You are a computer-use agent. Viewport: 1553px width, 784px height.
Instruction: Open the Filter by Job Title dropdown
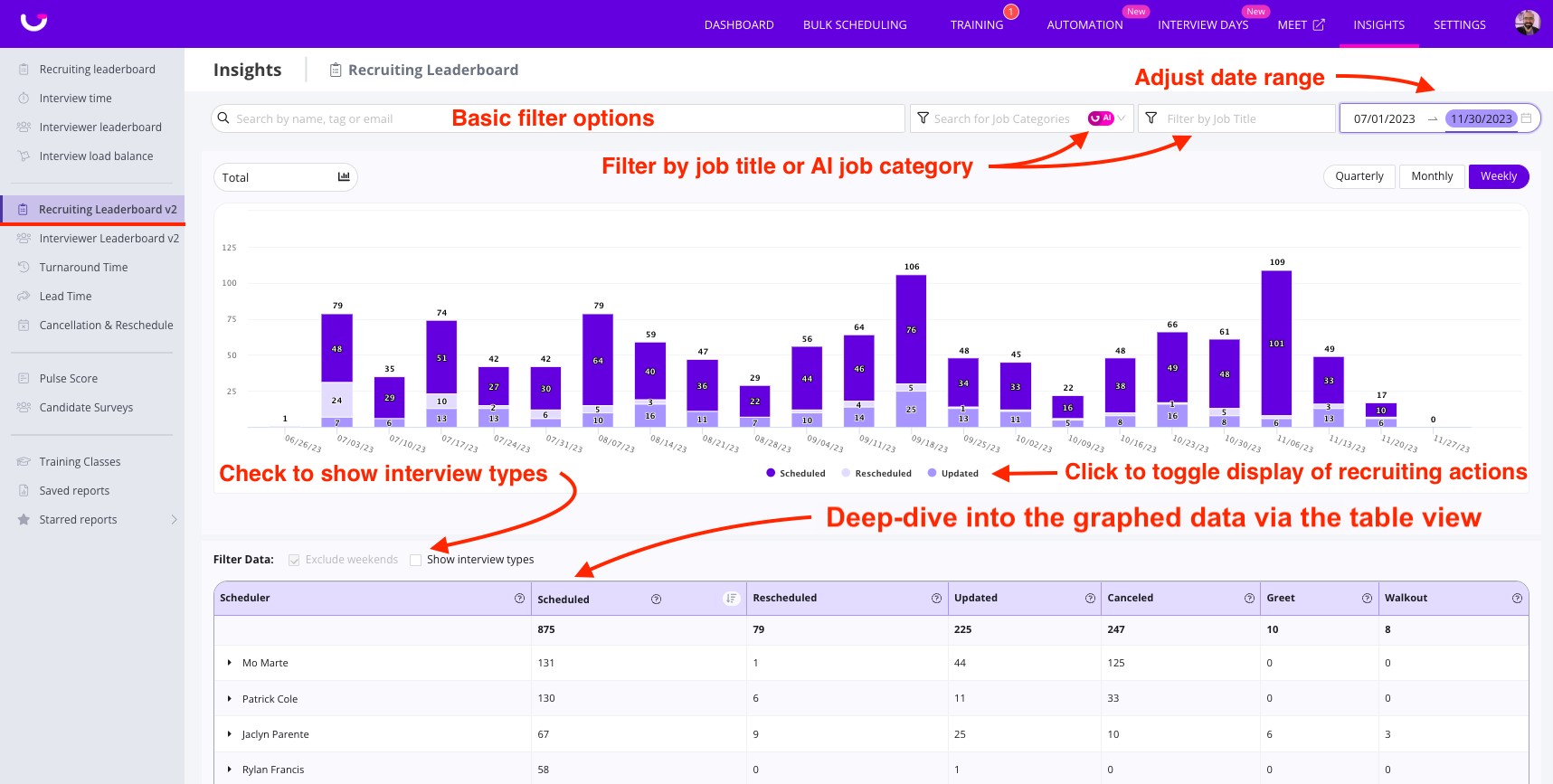1236,118
